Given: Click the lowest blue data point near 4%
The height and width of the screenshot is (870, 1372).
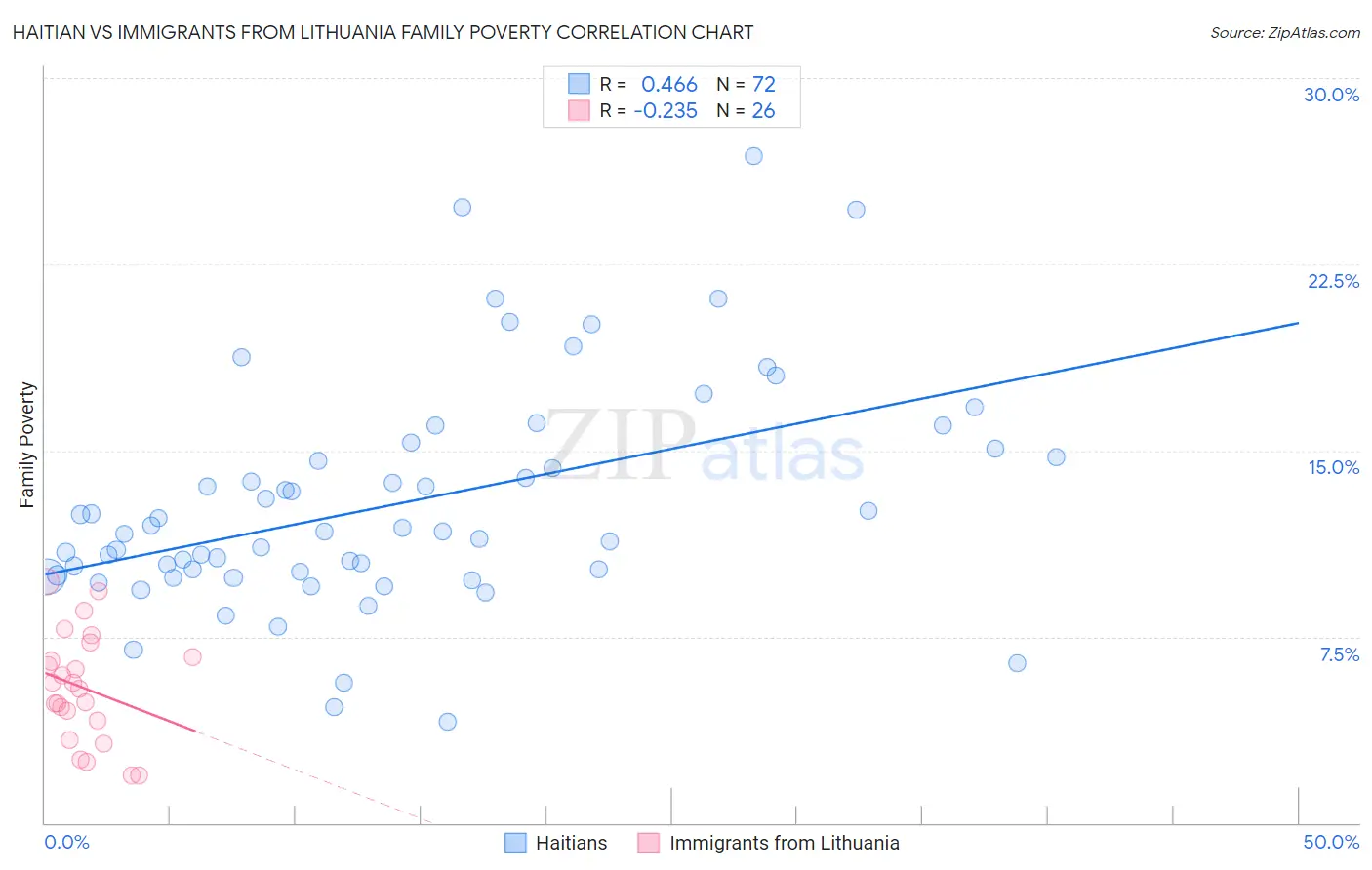Looking at the screenshot, I should [448, 722].
